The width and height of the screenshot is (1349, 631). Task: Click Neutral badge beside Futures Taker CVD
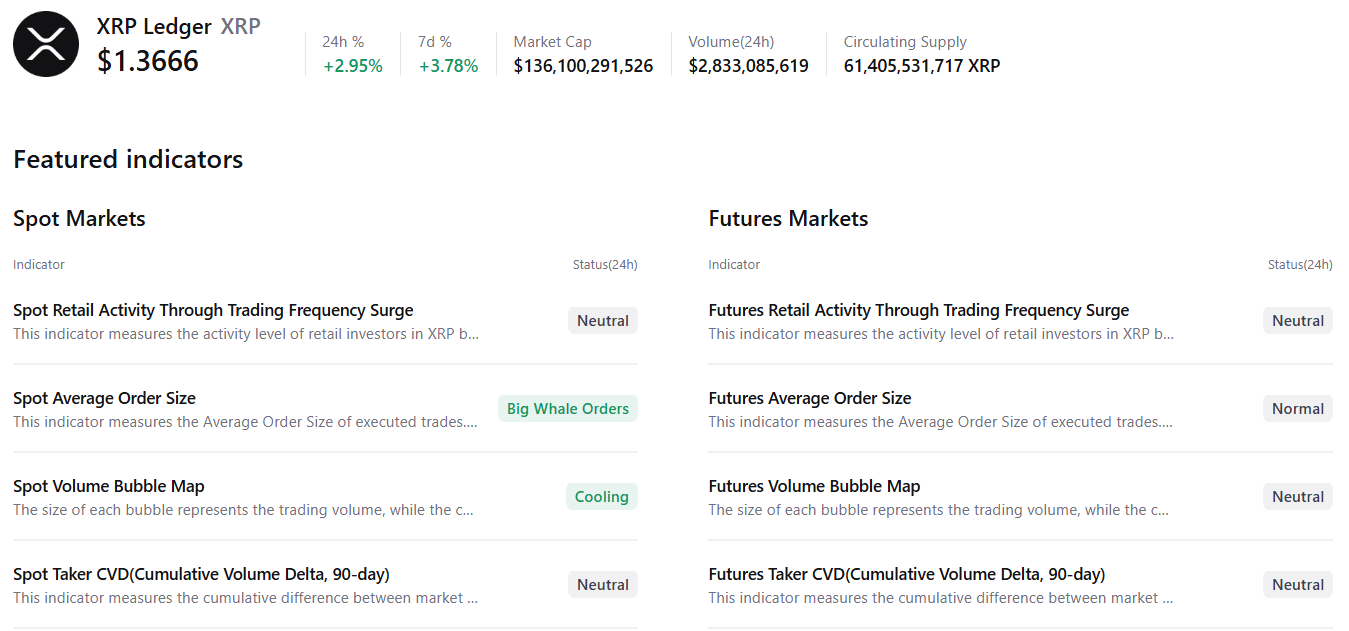point(1297,585)
